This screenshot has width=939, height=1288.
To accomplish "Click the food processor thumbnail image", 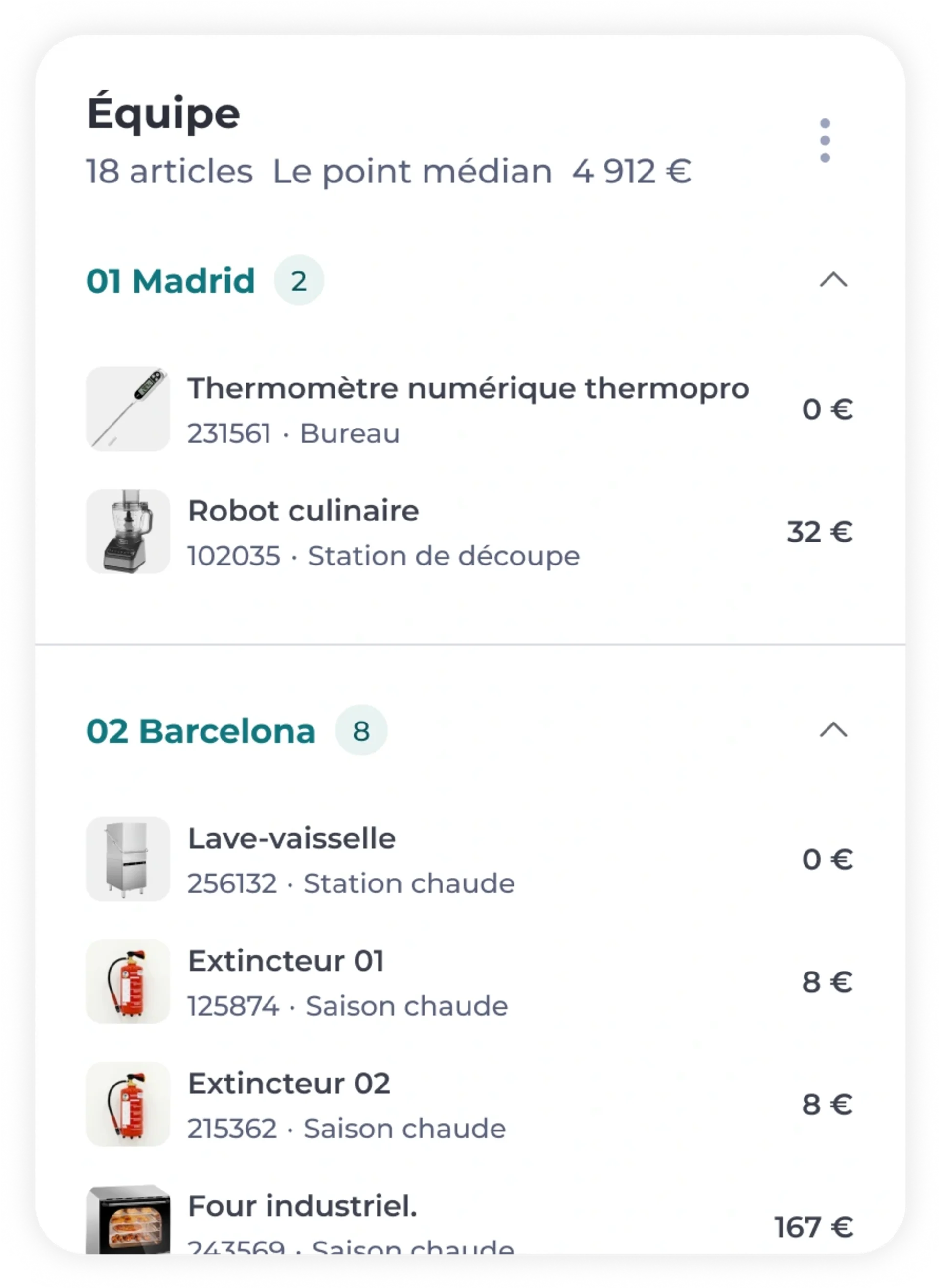I will click(128, 531).
